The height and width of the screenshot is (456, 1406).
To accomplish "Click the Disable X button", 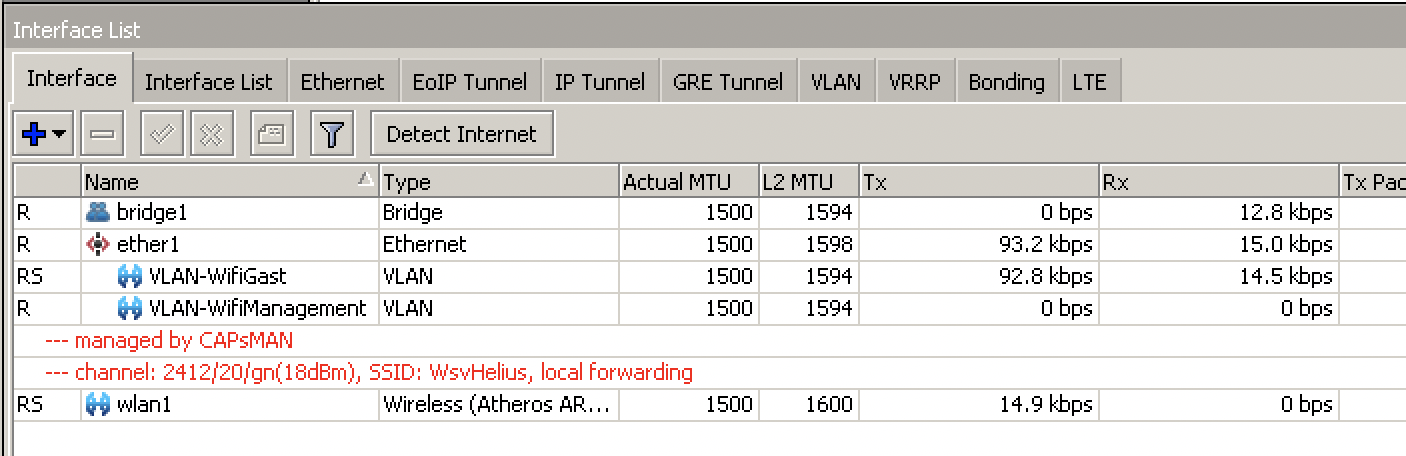I will 210,134.
